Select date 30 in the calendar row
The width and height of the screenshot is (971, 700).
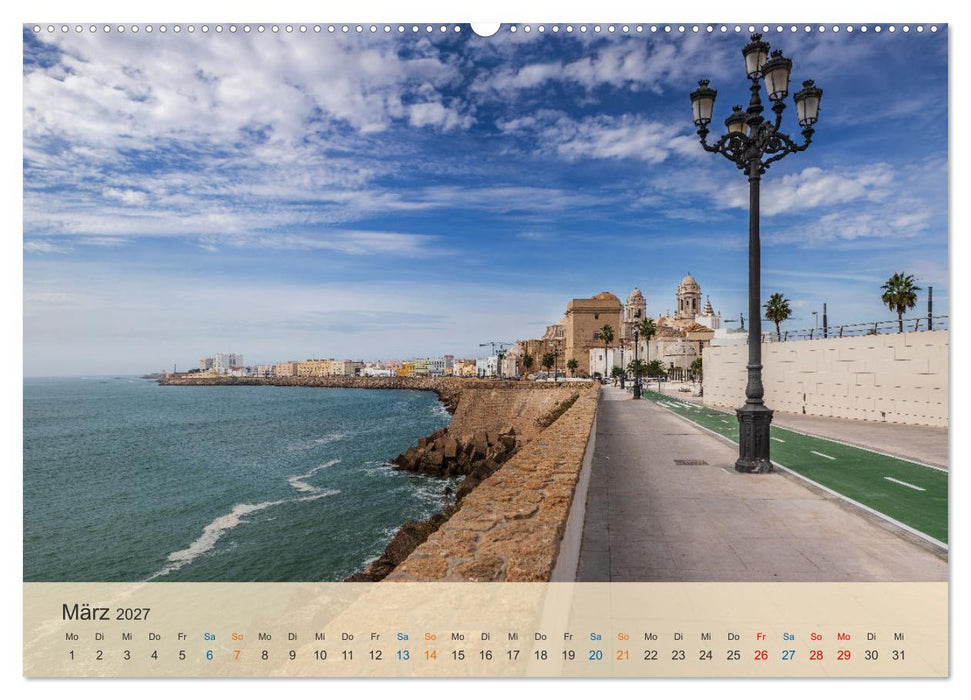[x=871, y=655]
